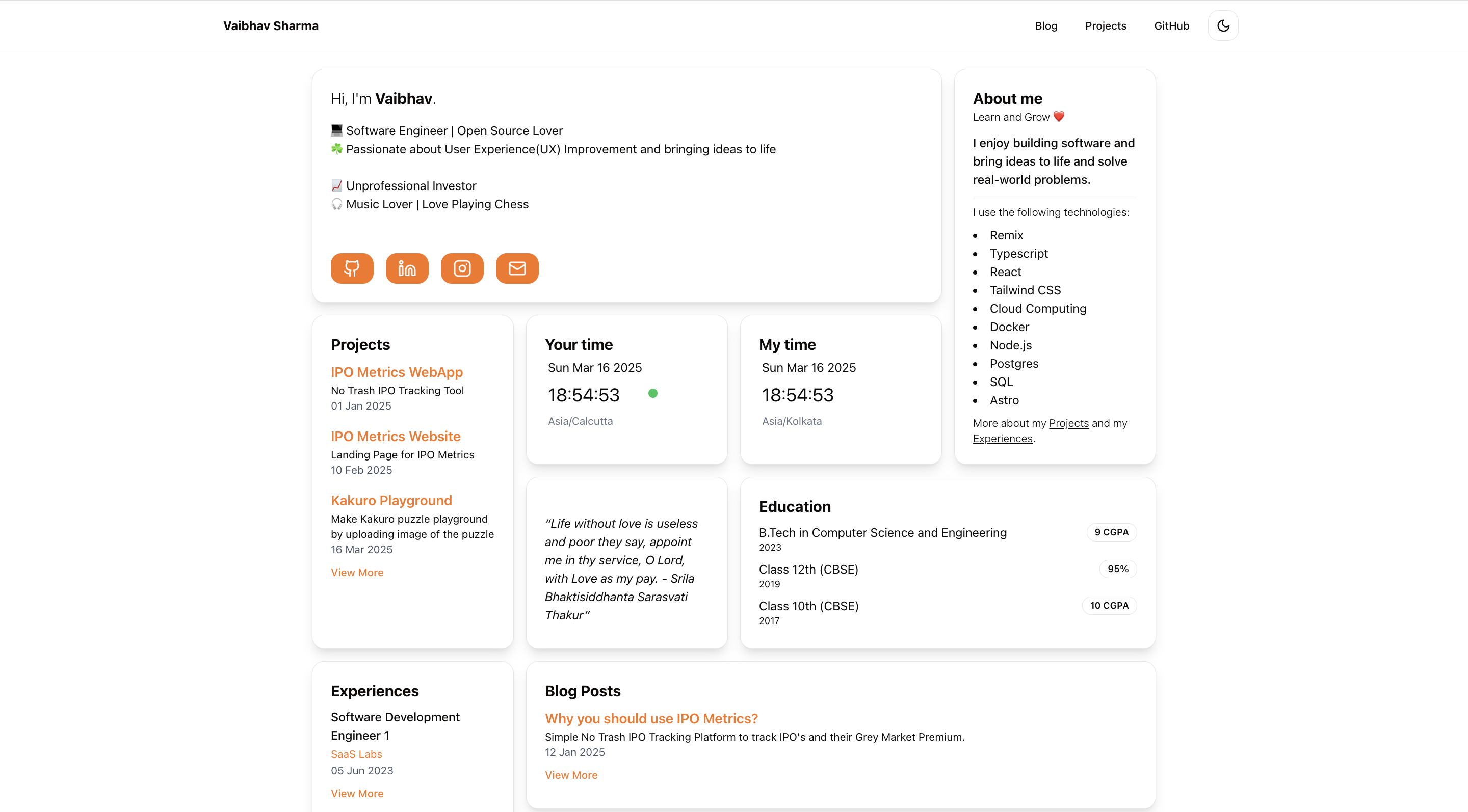Open the Projects nav item

click(x=1105, y=25)
